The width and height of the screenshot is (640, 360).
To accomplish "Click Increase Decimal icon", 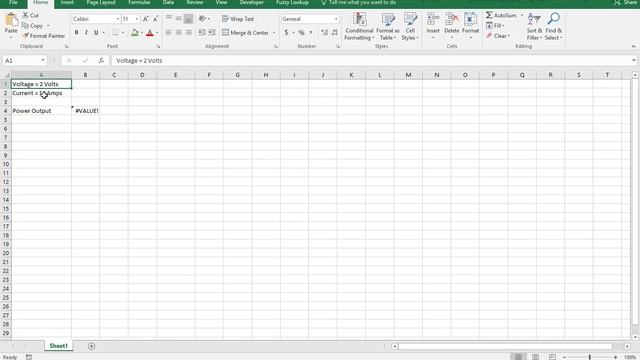I will [x=324, y=32].
